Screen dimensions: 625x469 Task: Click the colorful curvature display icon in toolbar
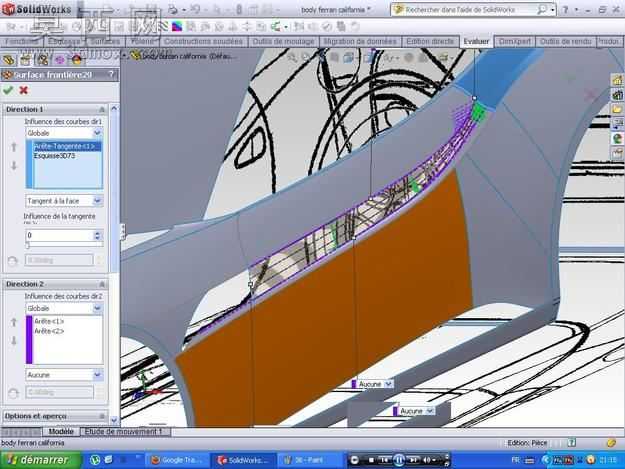coord(177,27)
